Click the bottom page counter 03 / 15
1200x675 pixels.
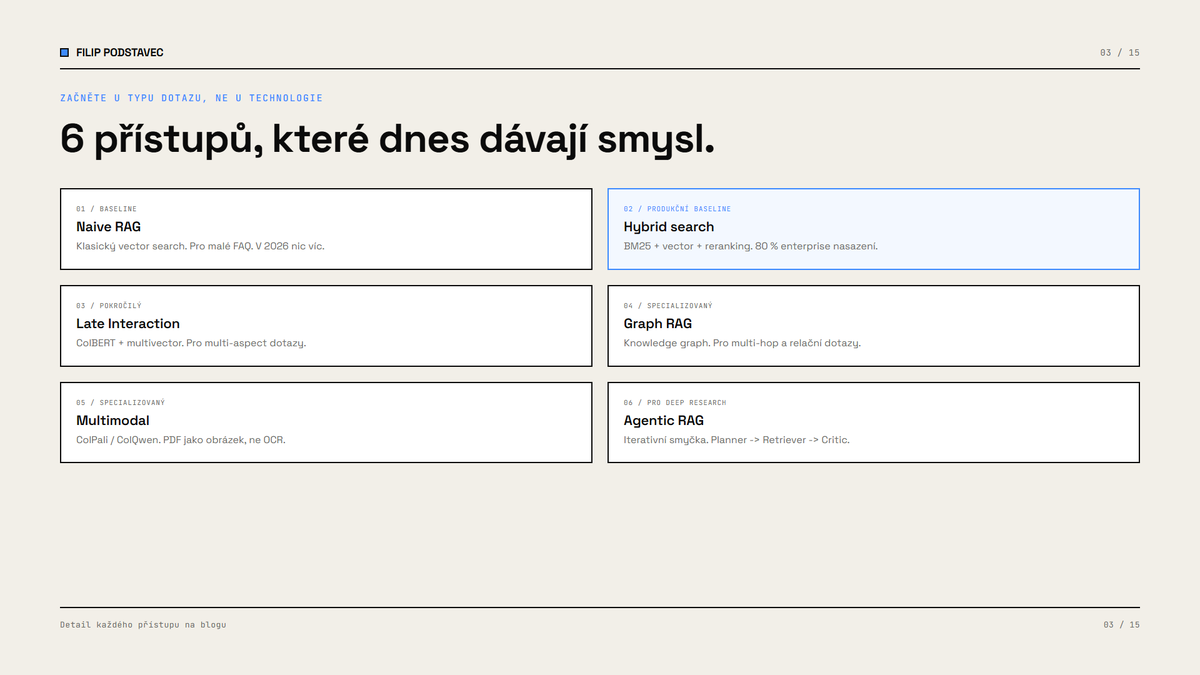point(1122,625)
